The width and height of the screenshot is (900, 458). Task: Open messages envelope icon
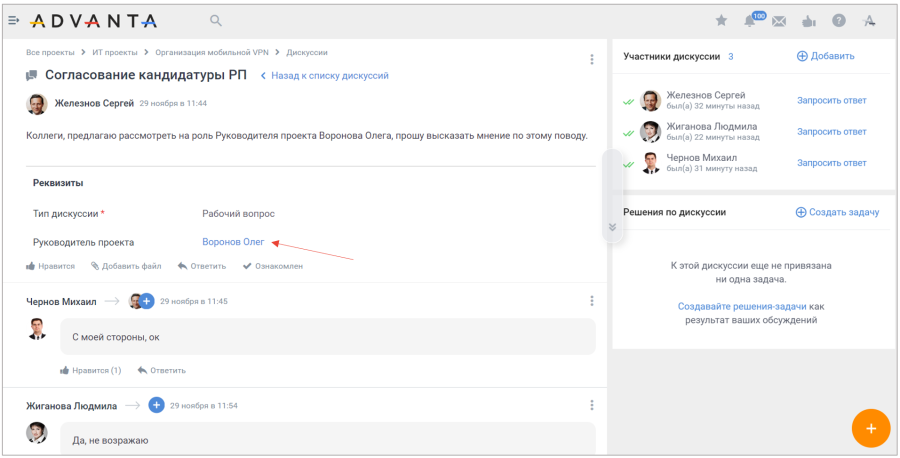pyautogui.click(x=778, y=21)
